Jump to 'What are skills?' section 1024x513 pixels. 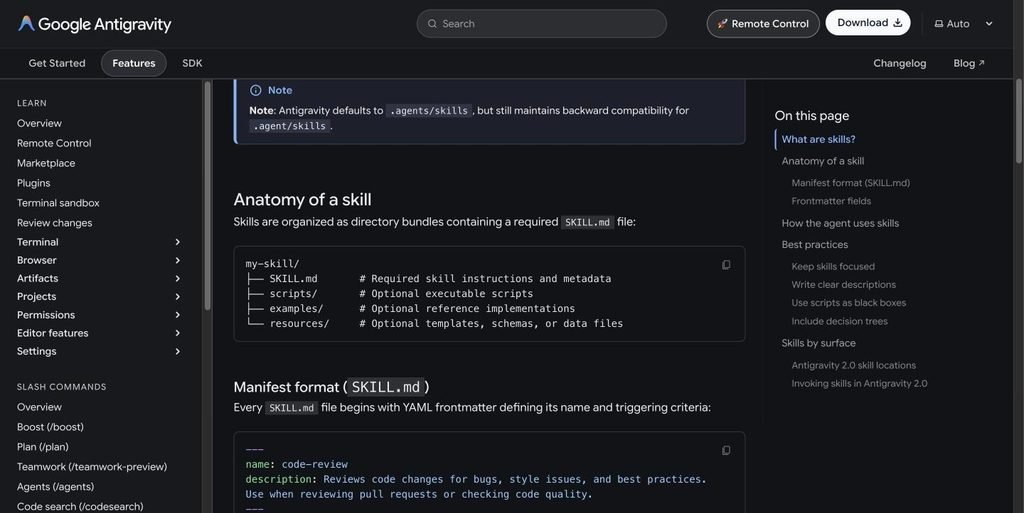[x=818, y=139]
